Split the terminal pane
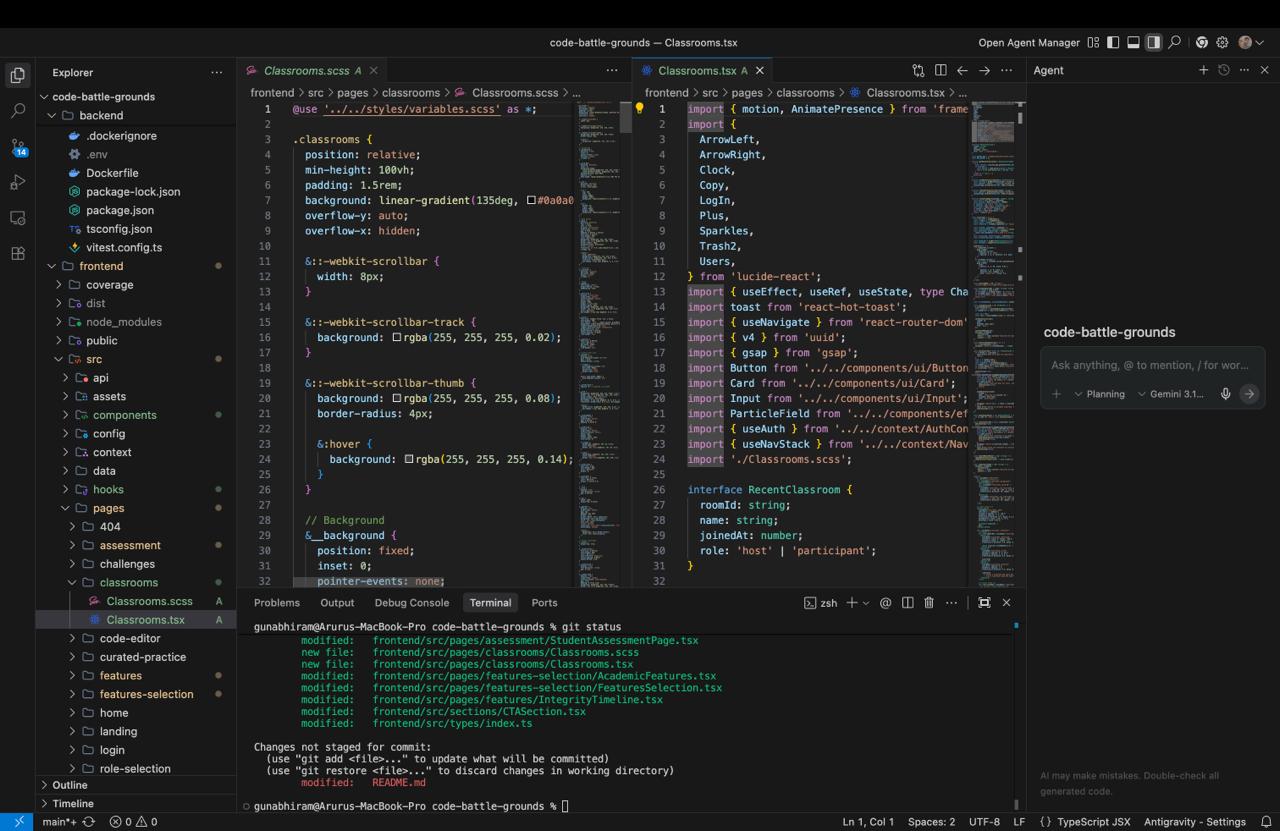The image size is (1280, 831). tap(907, 603)
